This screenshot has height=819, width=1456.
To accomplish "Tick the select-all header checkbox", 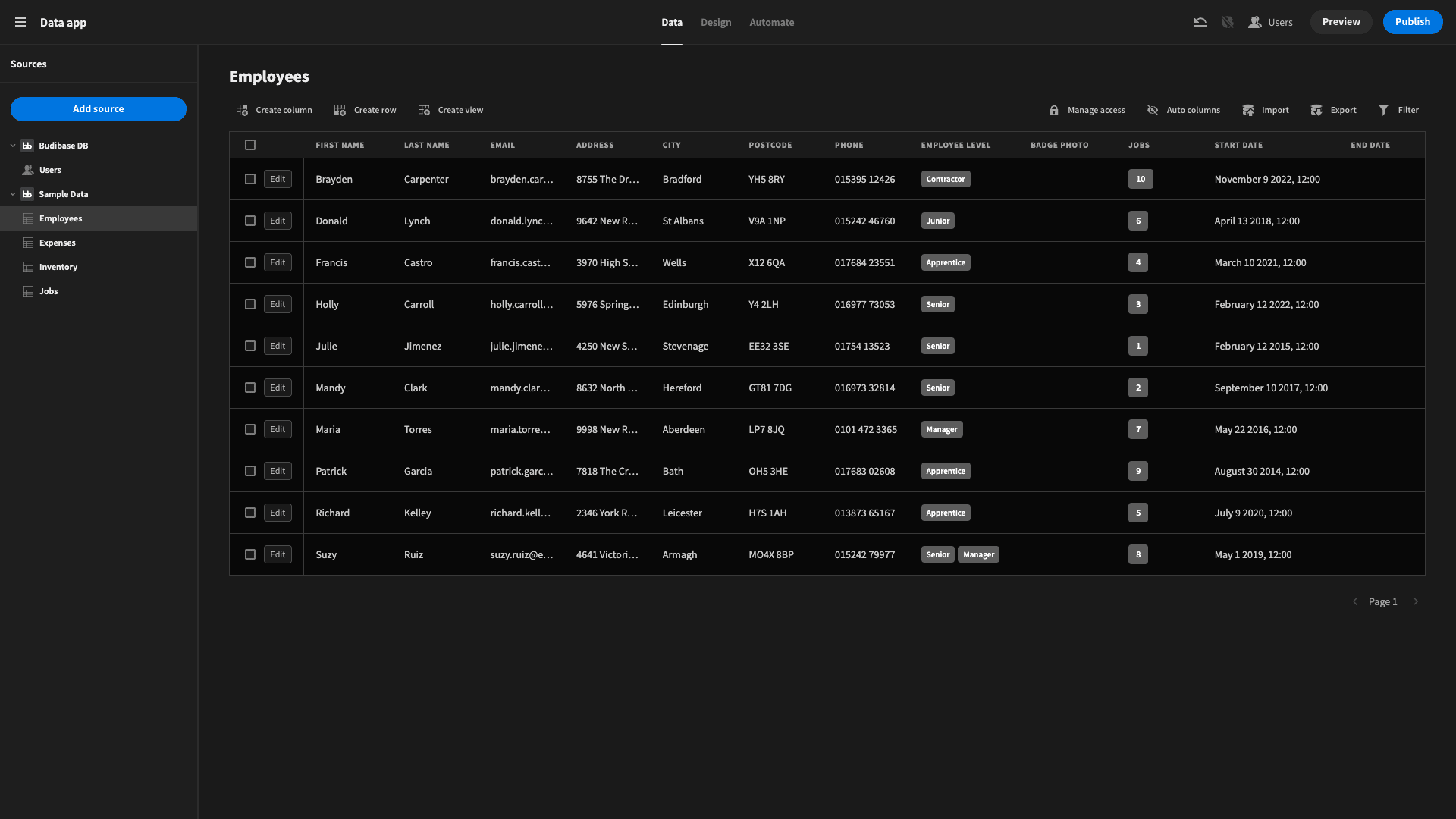I will [250, 145].
